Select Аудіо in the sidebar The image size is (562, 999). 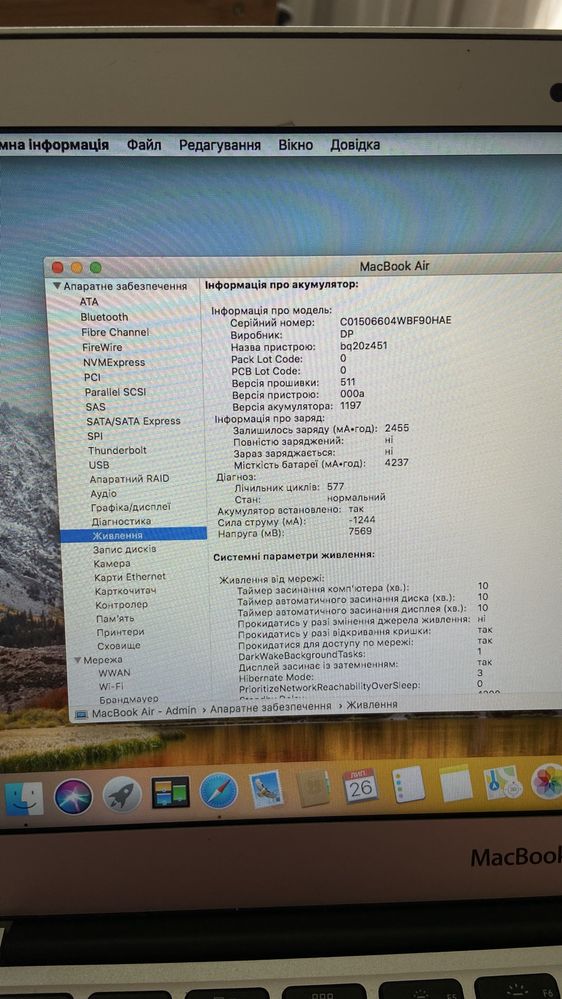point(103,493)
